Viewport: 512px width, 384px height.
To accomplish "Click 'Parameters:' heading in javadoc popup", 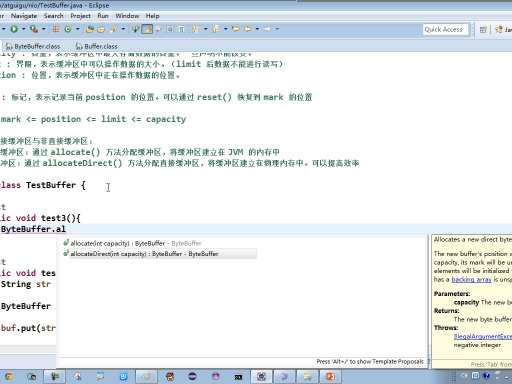I will (x=452, y=294).
